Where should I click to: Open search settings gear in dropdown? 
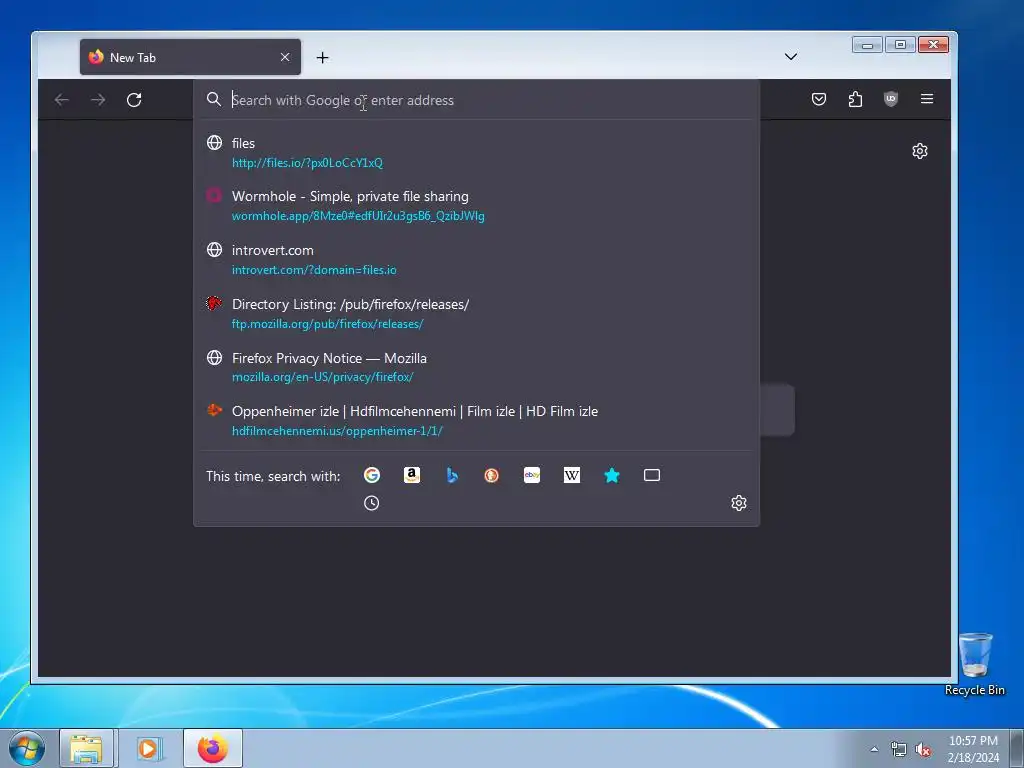point(739,503)
